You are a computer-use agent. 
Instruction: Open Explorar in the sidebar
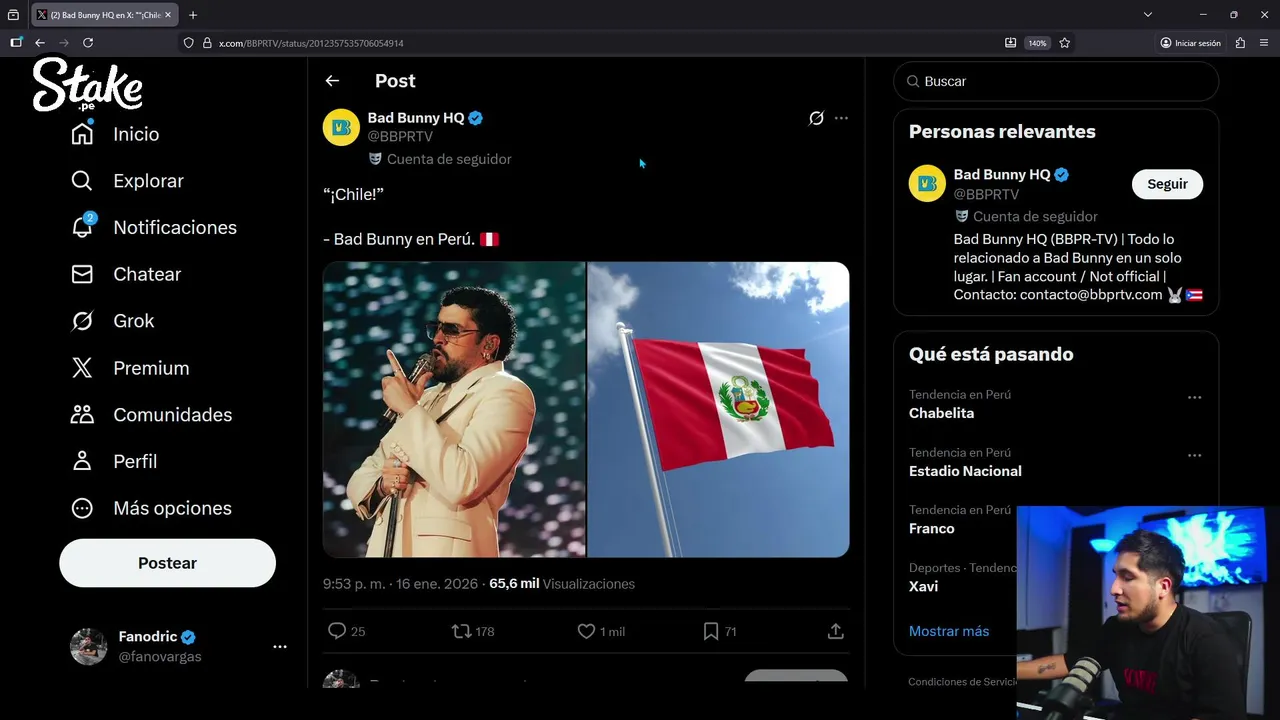coord(148,181)
